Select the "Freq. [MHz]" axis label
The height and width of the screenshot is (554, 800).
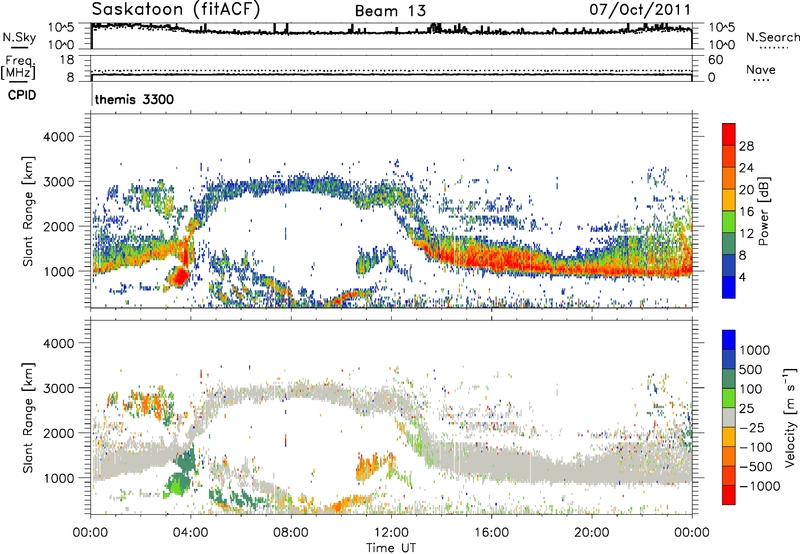coord(18,67)
